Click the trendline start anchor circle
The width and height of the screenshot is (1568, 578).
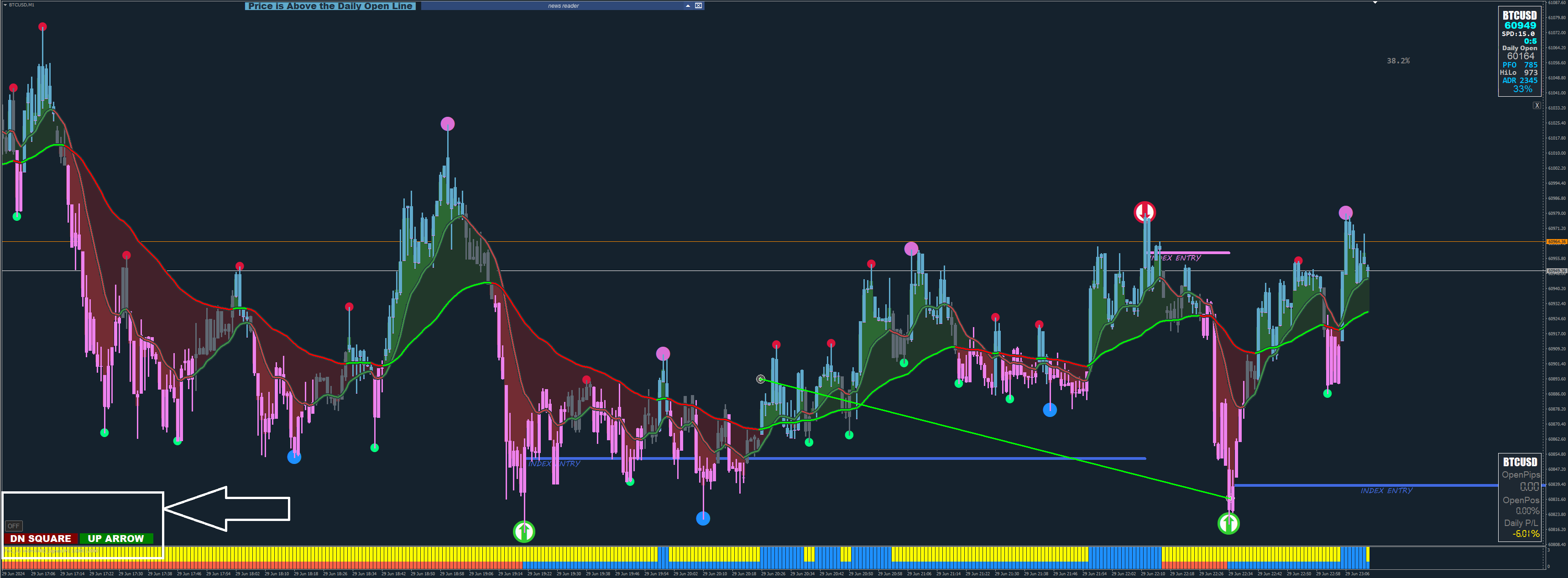pyautogui.click(x=760, y=379)
